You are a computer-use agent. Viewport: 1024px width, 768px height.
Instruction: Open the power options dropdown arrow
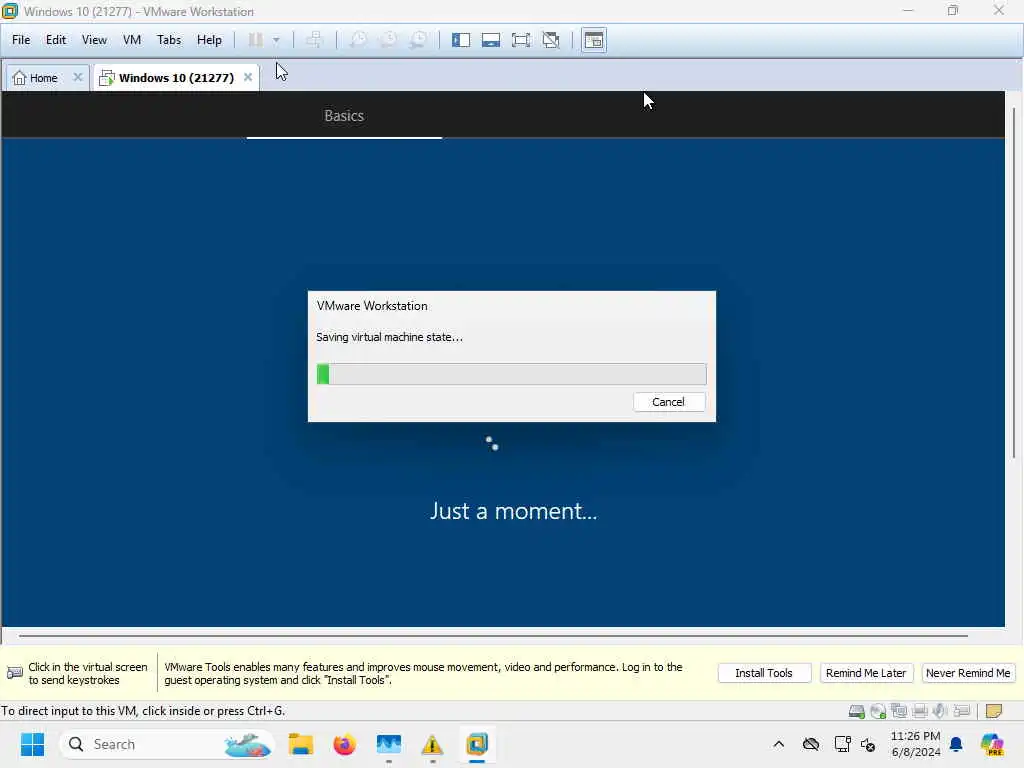(276, 40)
